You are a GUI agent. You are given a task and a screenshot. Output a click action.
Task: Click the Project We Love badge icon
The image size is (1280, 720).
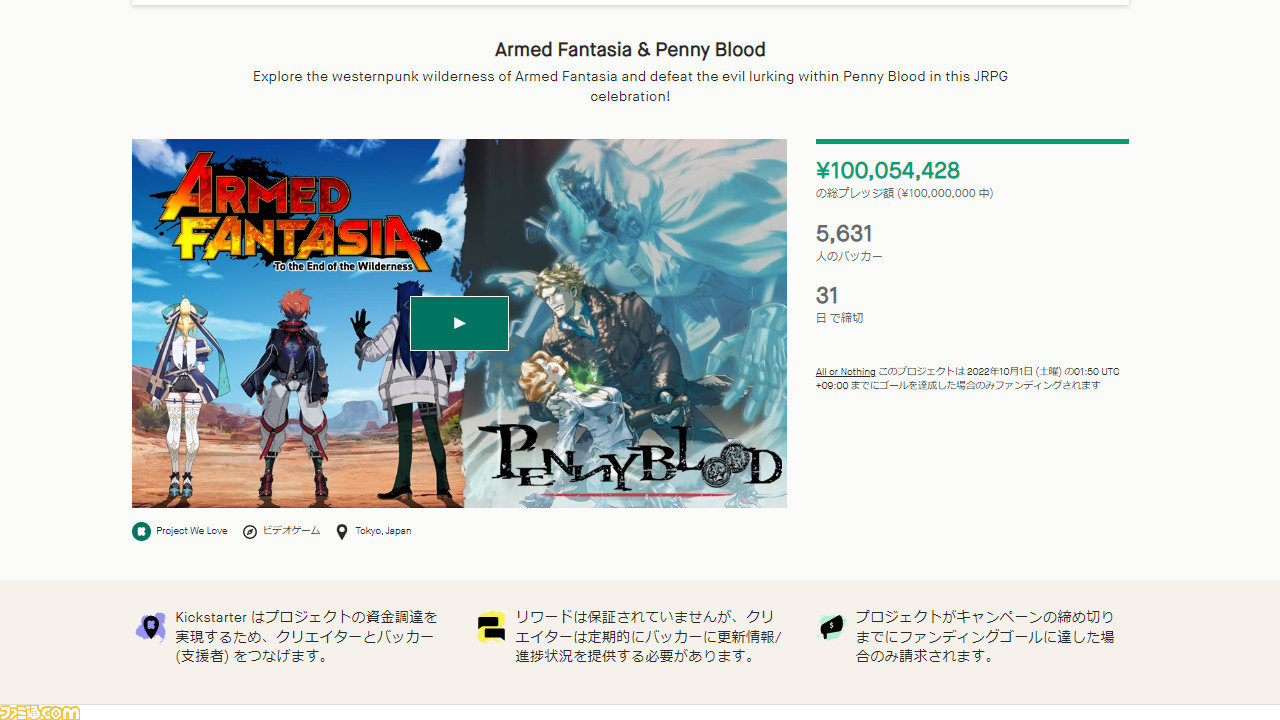coord(141,531)
